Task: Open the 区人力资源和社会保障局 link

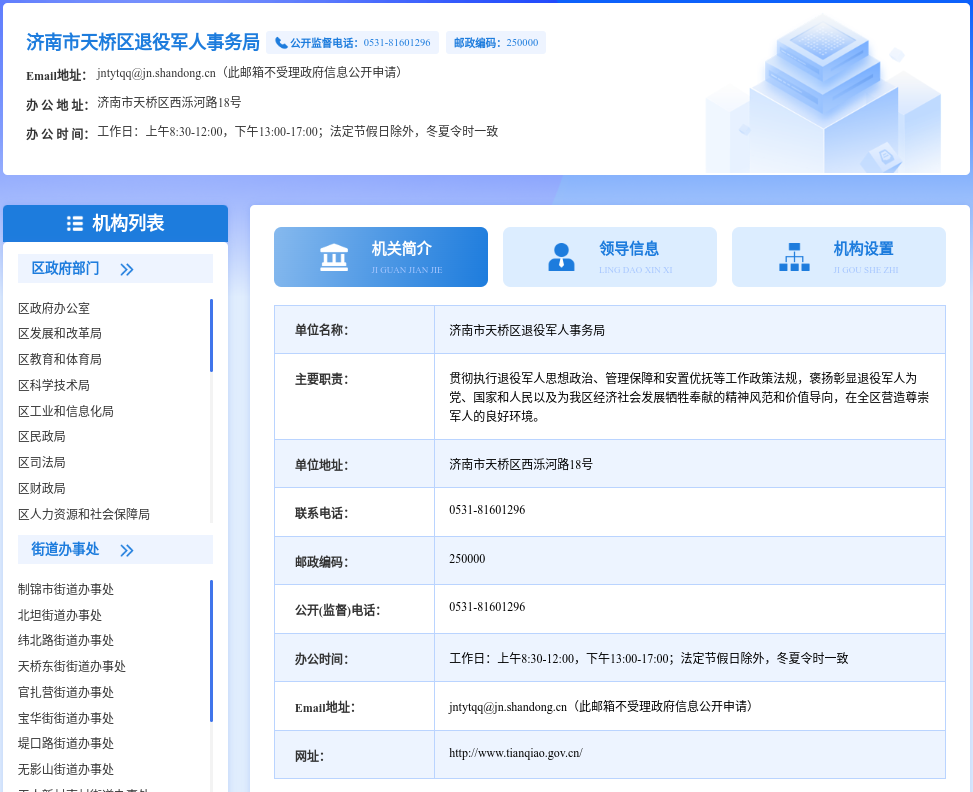Action: coord(84,514)
